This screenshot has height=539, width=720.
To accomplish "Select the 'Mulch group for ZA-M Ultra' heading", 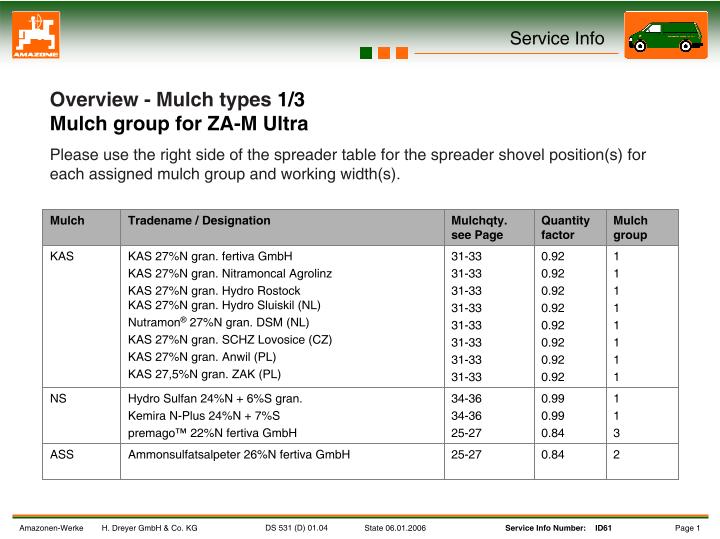I will [x=179, y=124].
